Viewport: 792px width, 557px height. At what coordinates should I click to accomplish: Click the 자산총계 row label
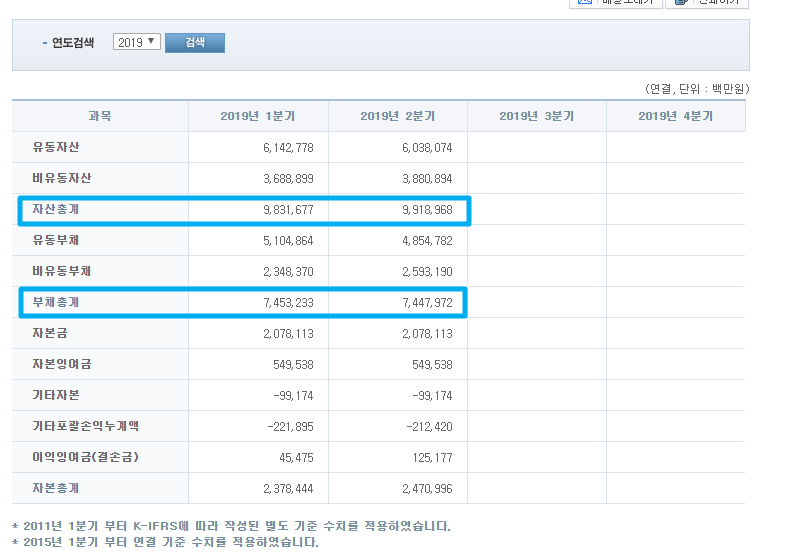coord(56,209)
